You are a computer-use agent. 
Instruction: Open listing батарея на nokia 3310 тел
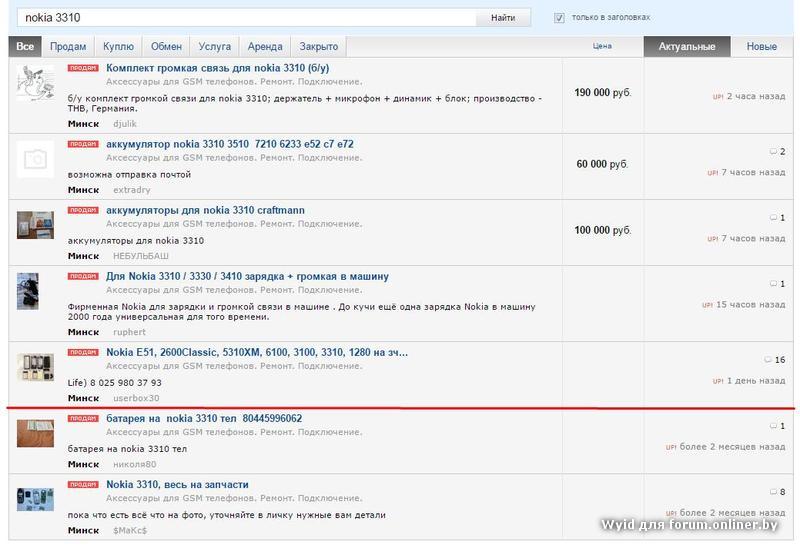click(204, 418)
